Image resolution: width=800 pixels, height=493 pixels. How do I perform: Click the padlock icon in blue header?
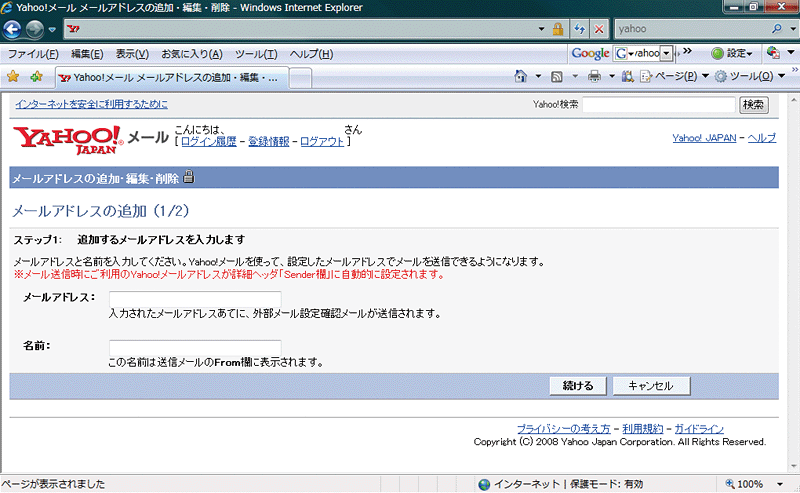189,176
